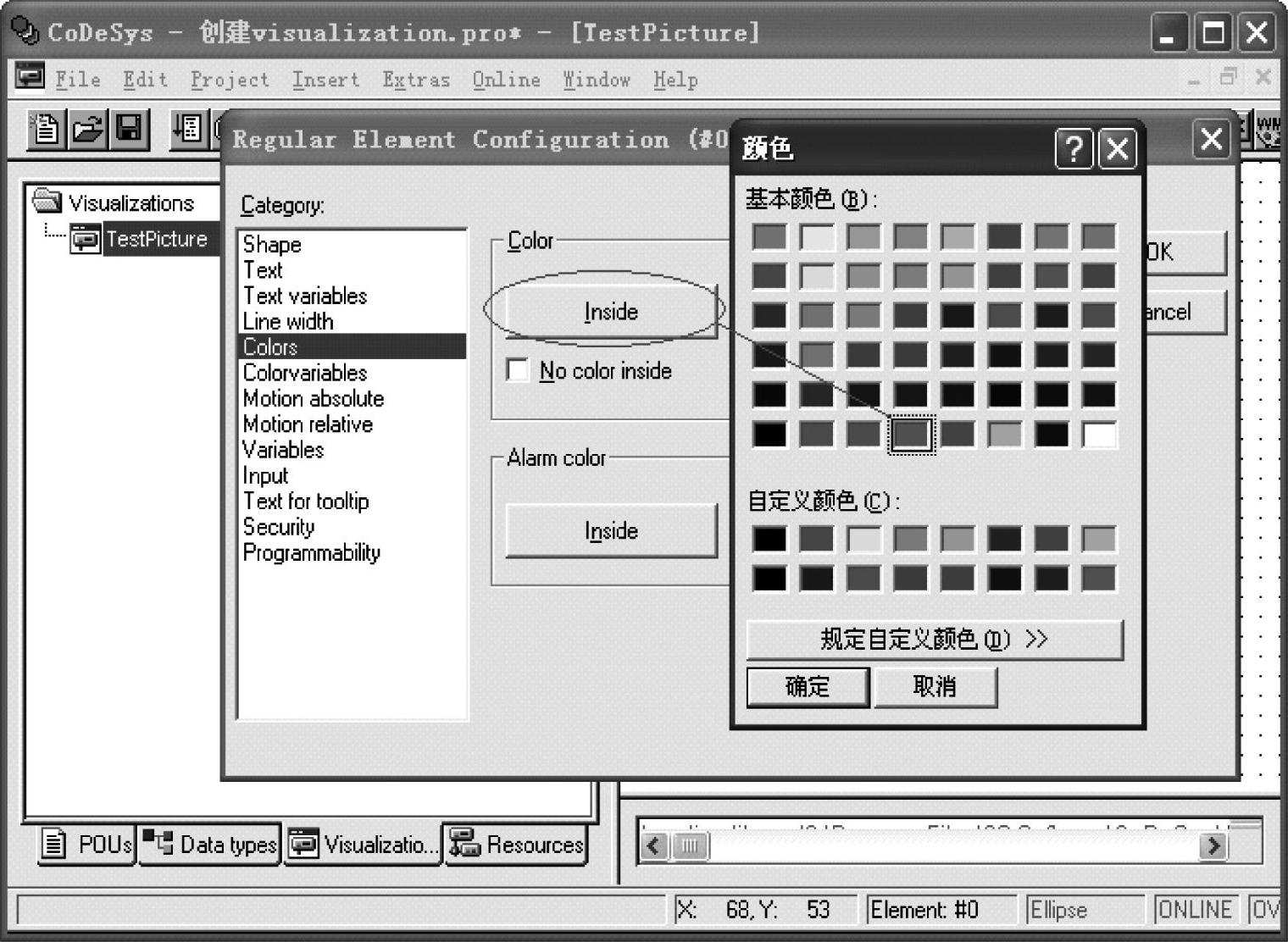Switch to the Visualizations tab
Screen dimensions: 1288x942
pyautogui.click(x=364, y=844)
